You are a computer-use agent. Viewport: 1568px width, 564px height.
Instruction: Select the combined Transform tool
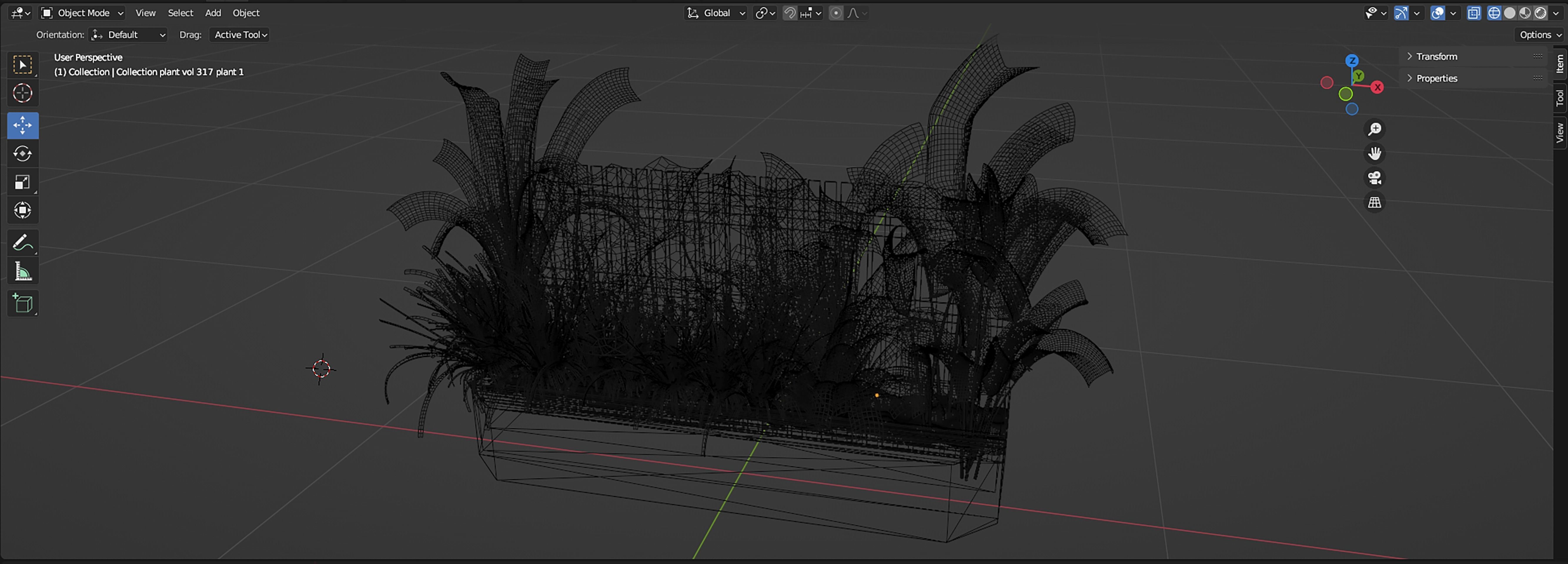(23, 210)
